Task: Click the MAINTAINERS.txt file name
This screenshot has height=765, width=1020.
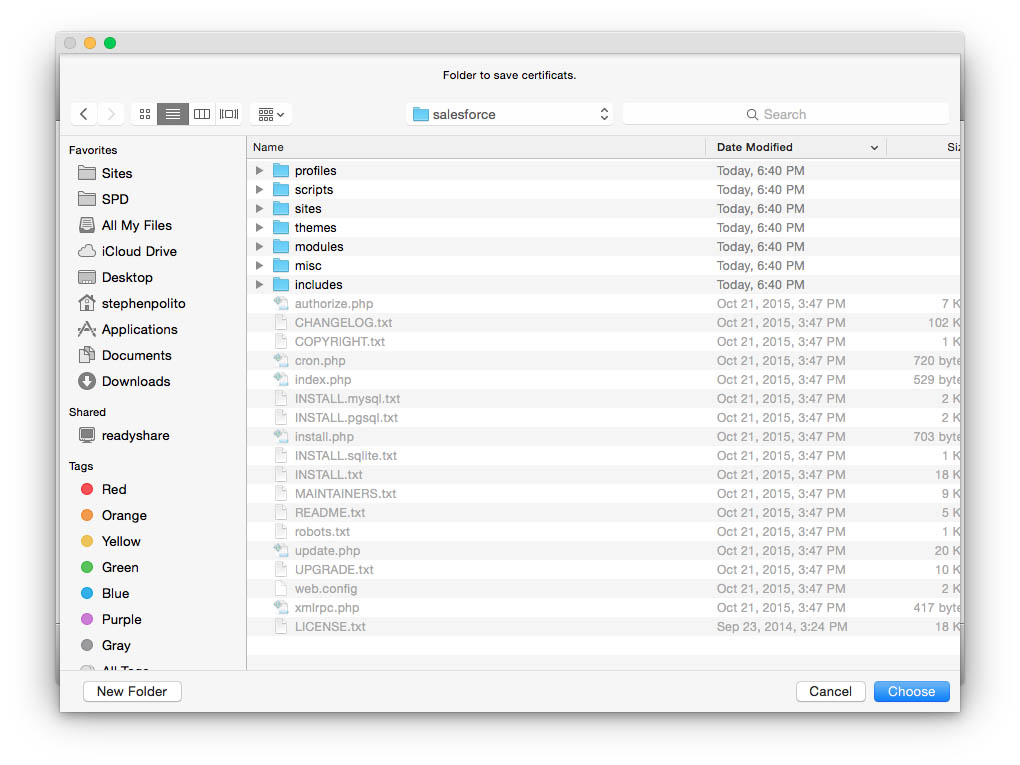Action: [x=345, y=494]
